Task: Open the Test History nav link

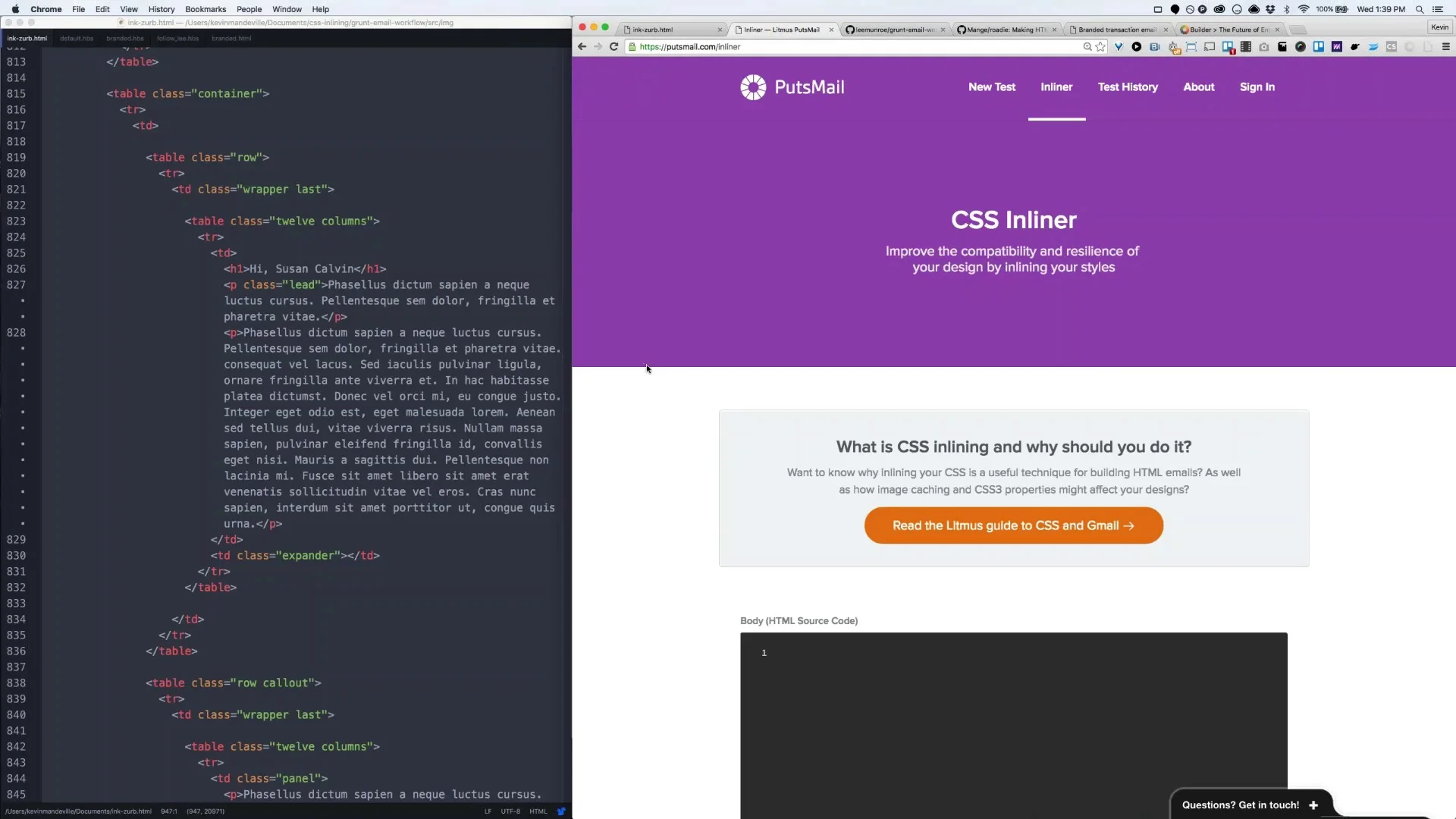Action: (1128, 87)
